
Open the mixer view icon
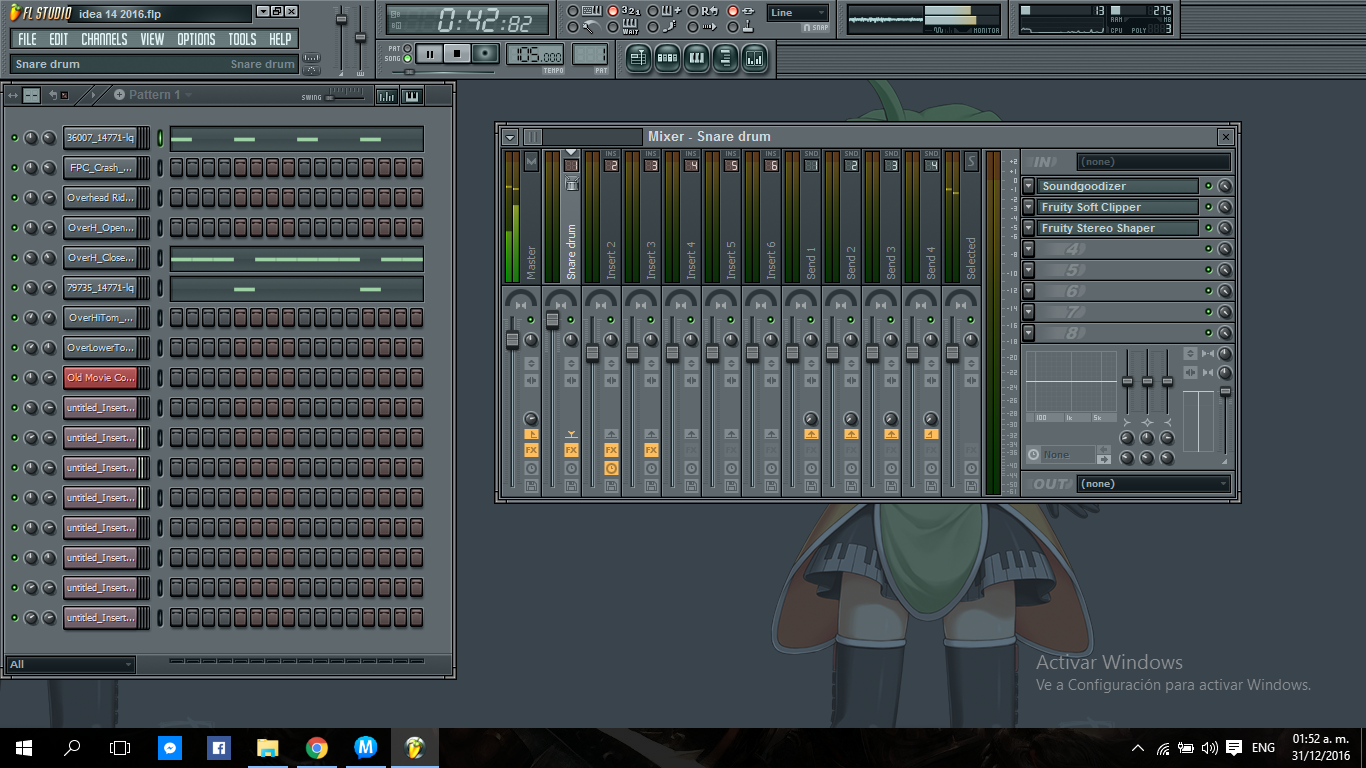pos(755,59)
